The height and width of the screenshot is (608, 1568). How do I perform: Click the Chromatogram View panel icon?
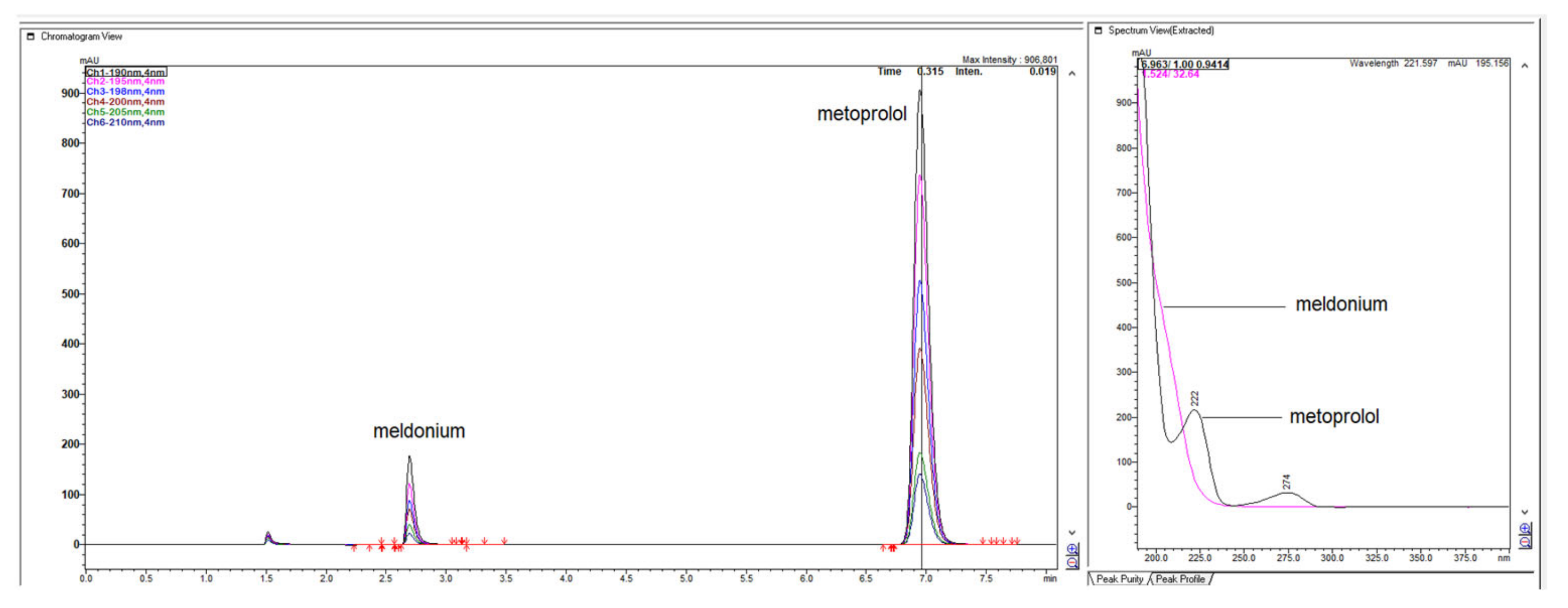tap(30, 36)
